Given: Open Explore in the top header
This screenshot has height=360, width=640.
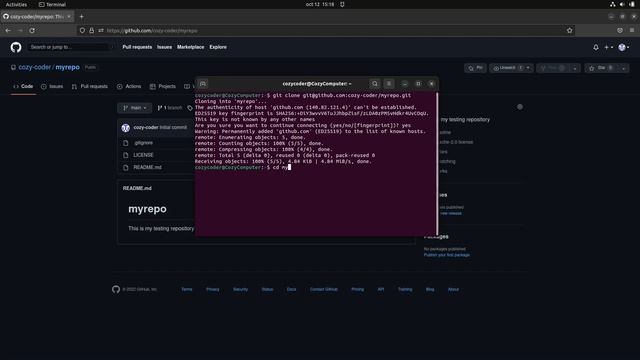Looking at the screenshot, I should 218,47.
